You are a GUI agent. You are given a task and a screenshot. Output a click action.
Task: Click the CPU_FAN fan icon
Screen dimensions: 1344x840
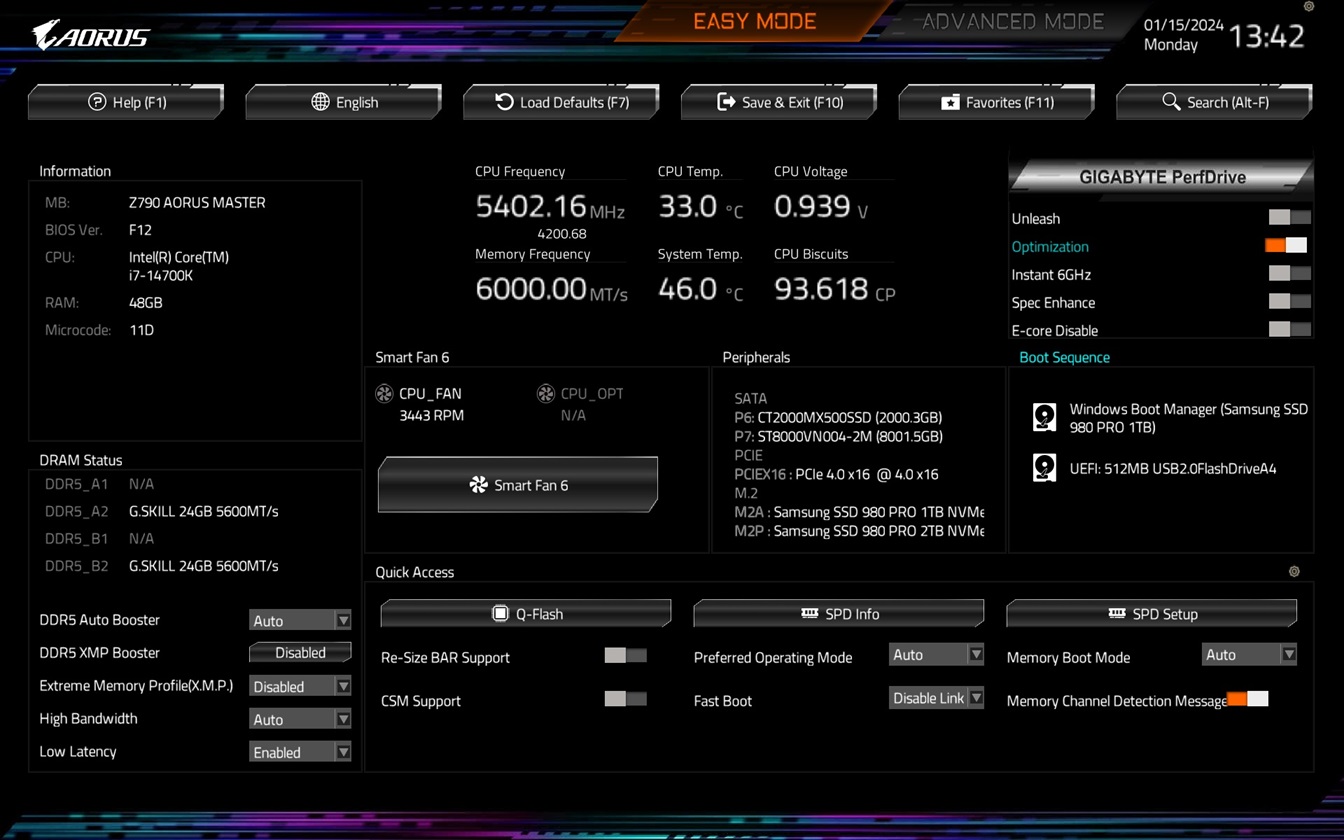click(384, 394)
